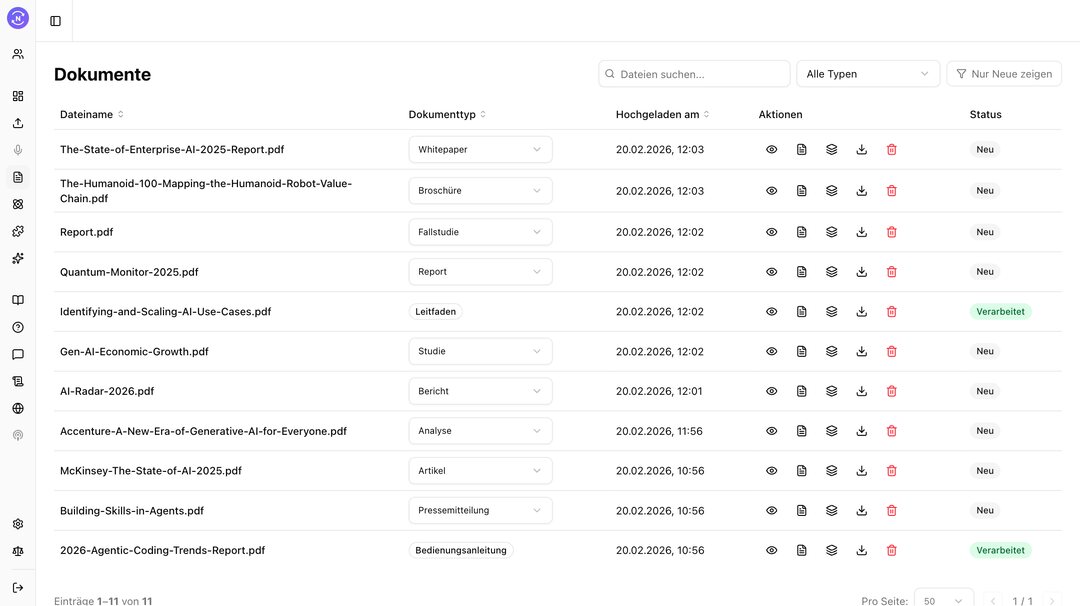1080x606 pixels.
Task: Open the chat bubble icon in sidebar
Action: click(x=18, y=354)
